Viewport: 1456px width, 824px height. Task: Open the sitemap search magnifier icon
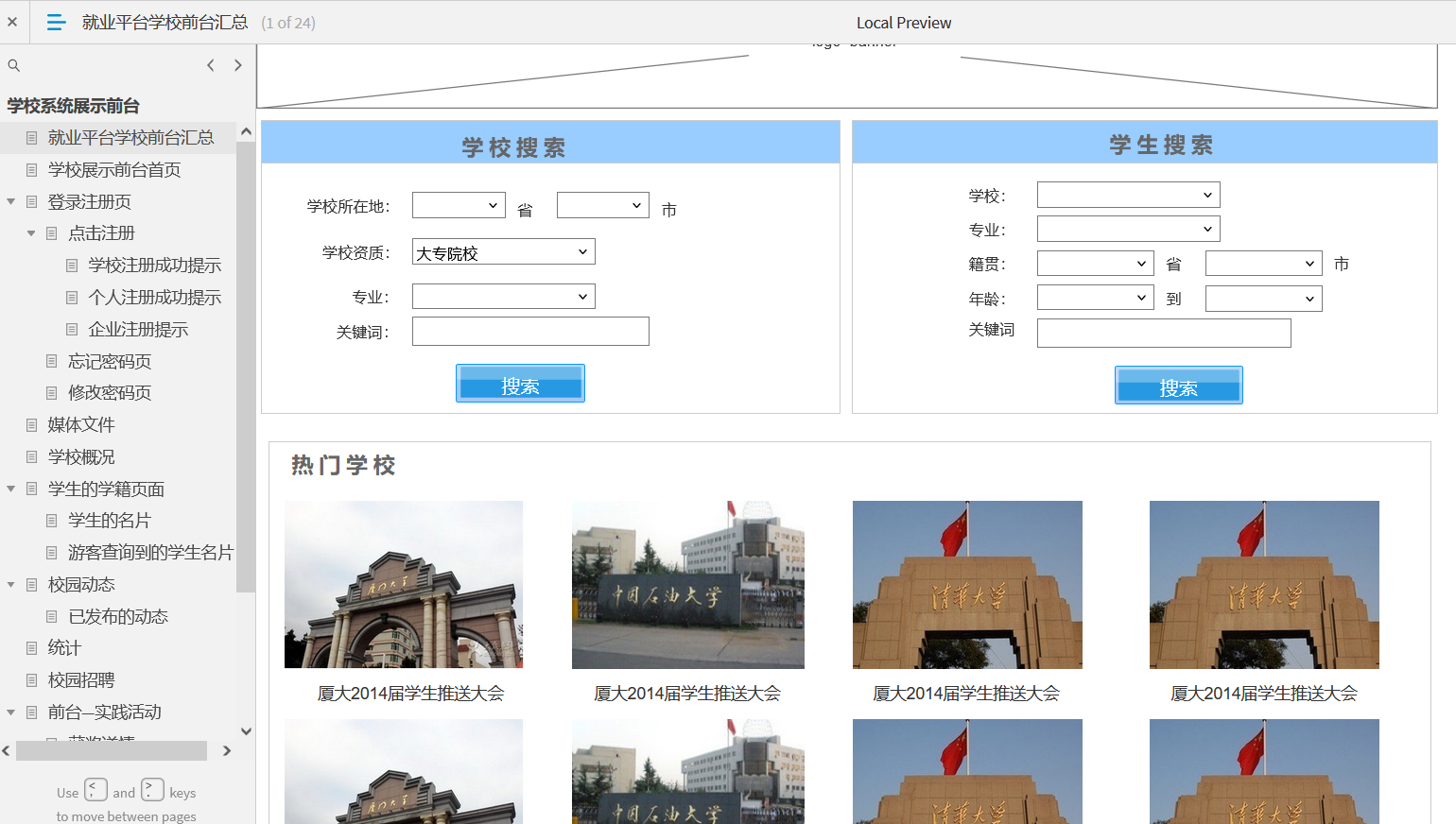(x=14, y=65)
